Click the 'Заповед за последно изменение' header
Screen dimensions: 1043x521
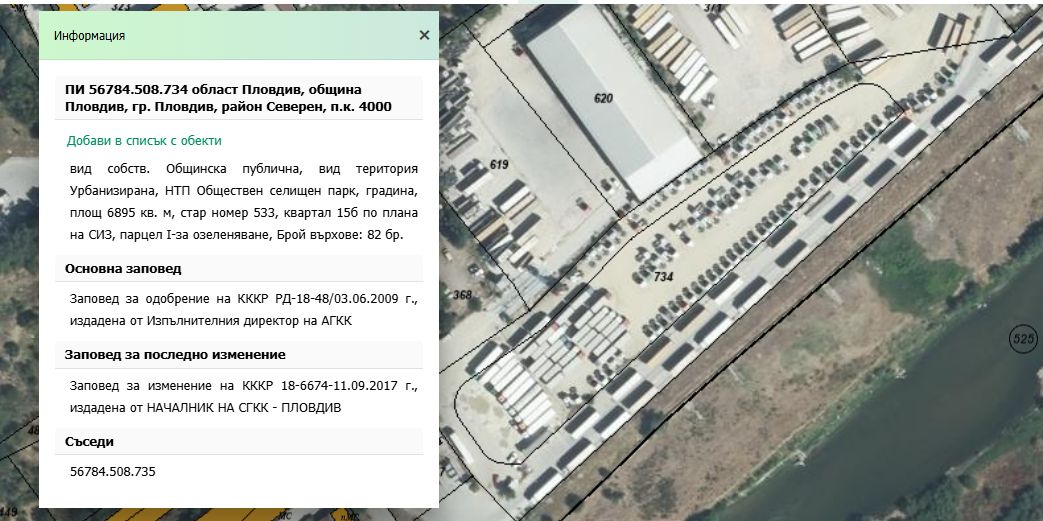click(x=175, y=355)
